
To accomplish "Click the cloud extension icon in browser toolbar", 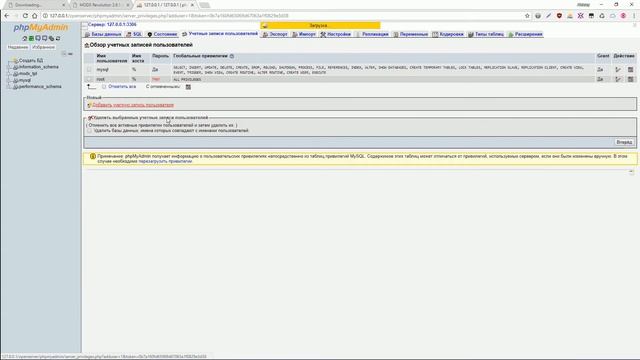I will pyautogui.click(x=613, y=16).
